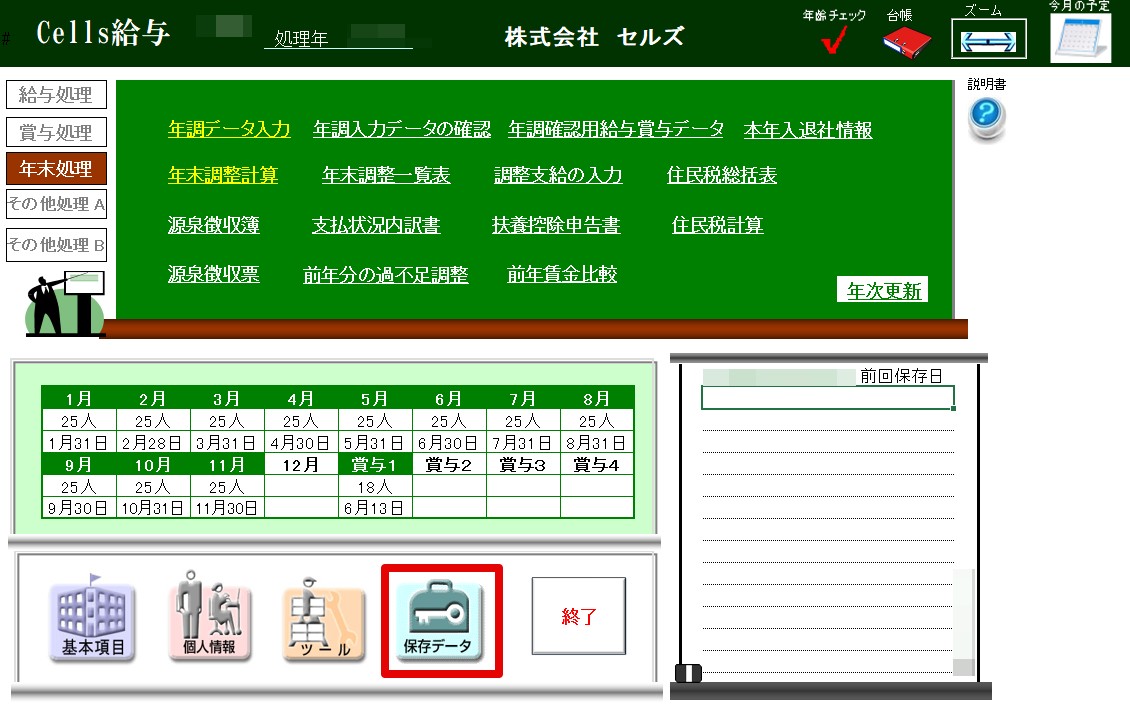Open the 年末調整計算 link
Viewport: 1130px width, 713px height.
pyautogui.click(x=223, y=175)
